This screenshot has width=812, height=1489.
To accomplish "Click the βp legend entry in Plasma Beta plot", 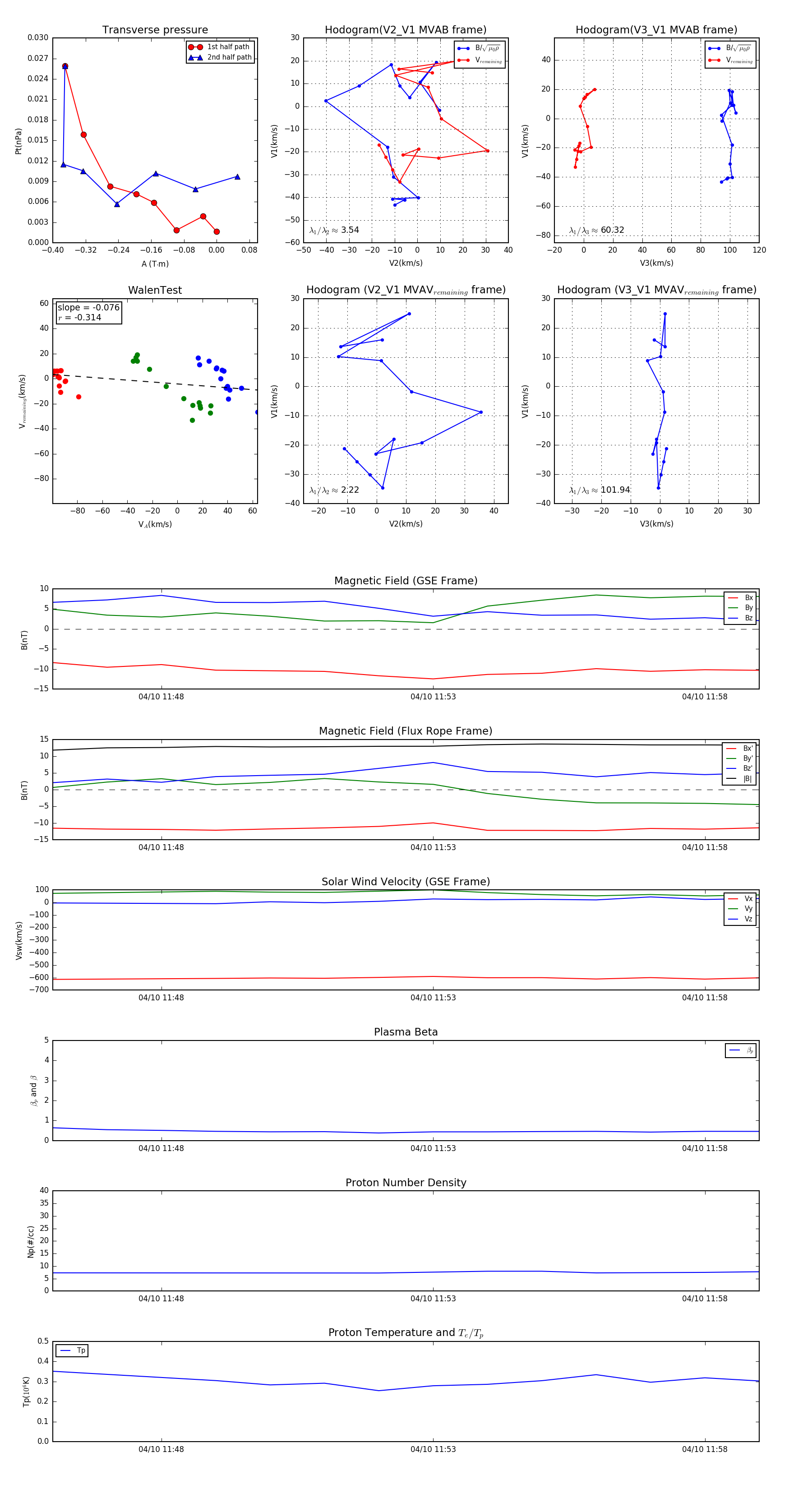I will 741,1050.
